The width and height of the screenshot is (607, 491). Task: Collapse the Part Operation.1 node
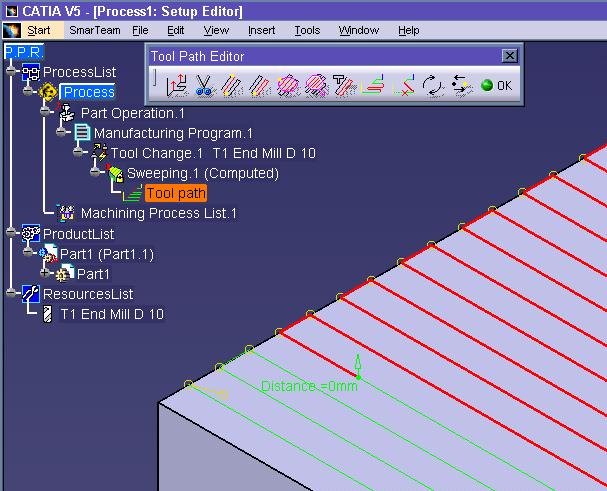[x=45, y=112]
